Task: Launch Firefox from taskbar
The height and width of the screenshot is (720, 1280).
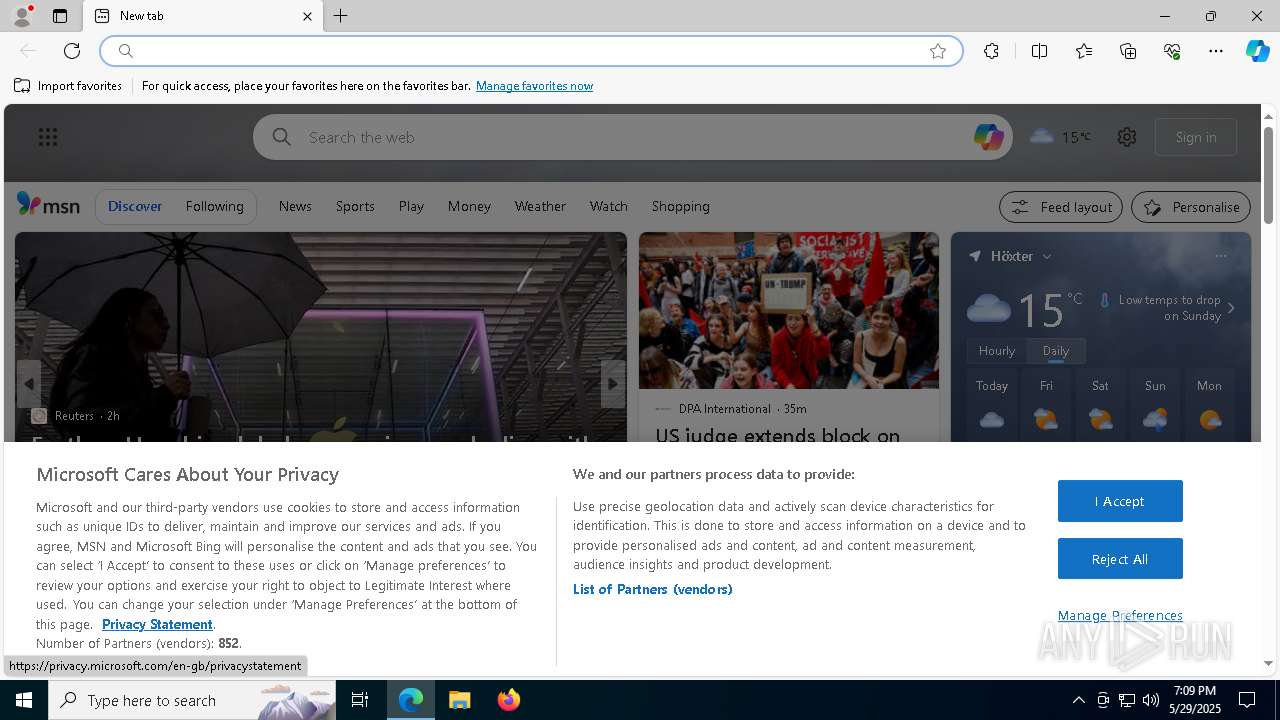Action: (x=509, y=700)
